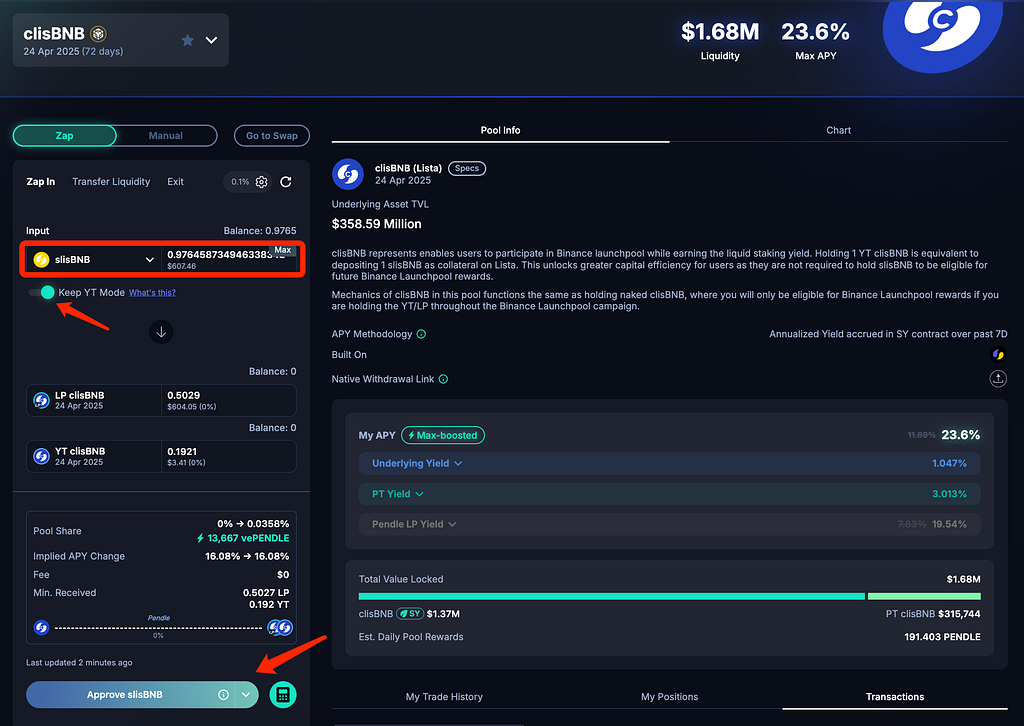Screen dimensions: 1024x726
Task: Expand the PT Yield row
Action: pyautogui.click(x=669, y=494)
